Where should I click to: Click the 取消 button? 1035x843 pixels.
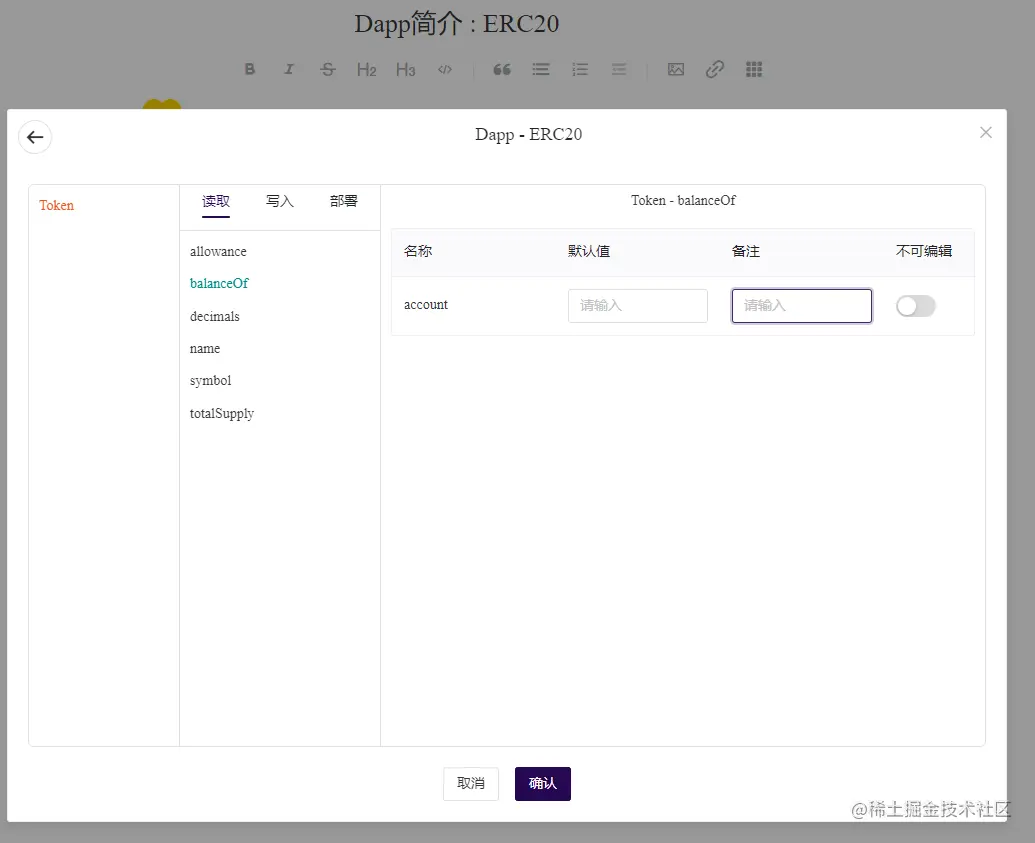[471, 784]
